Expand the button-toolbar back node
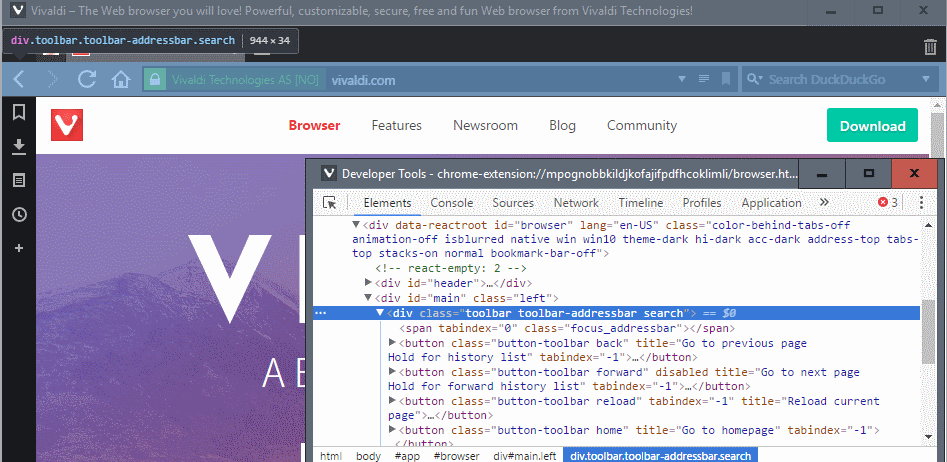Image resolution: width=947 pixels, height=462 pixels. [x=392, y=342]
